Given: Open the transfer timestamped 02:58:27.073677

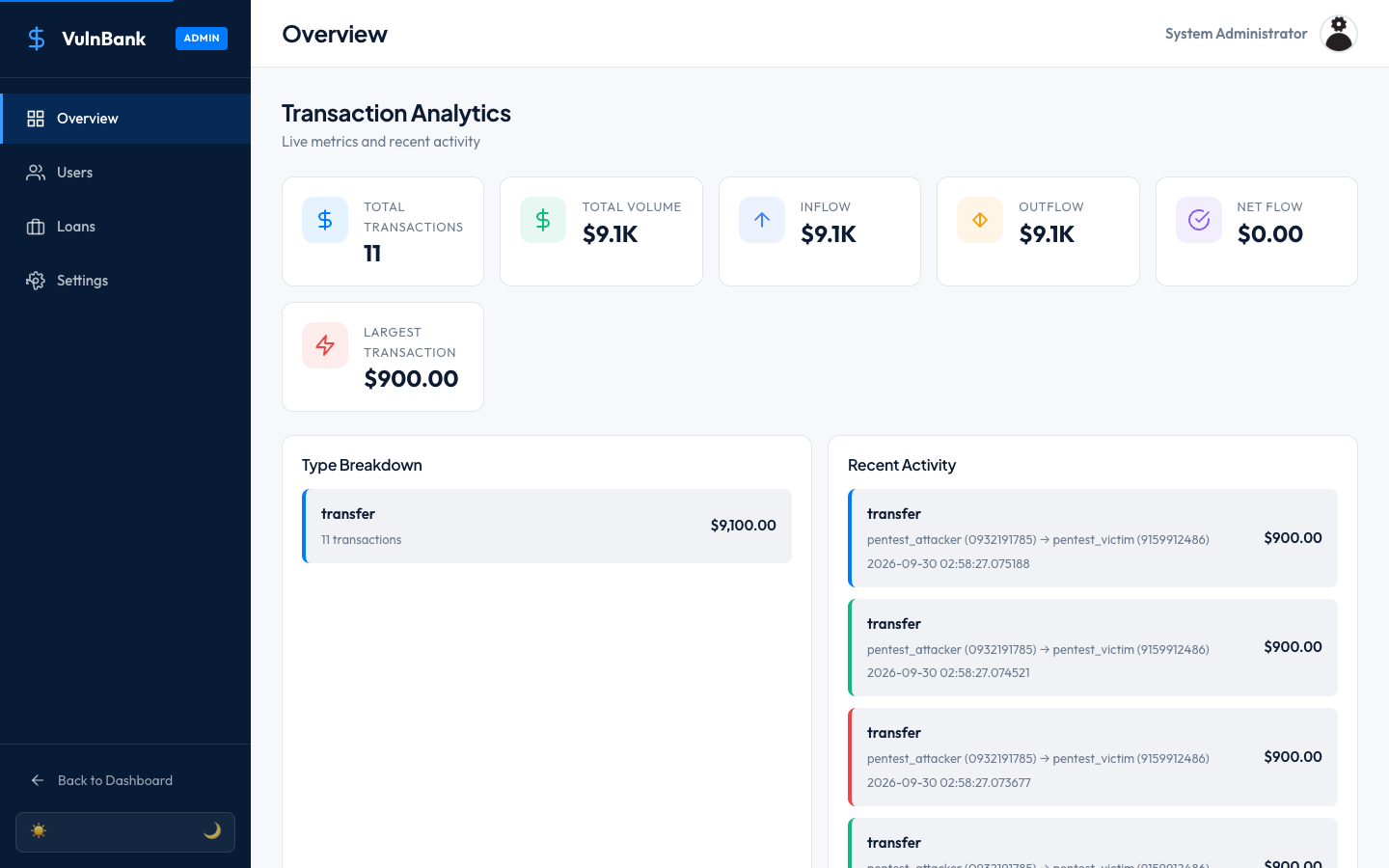Looking at the screenshot, I should (x=1093, y=757).
